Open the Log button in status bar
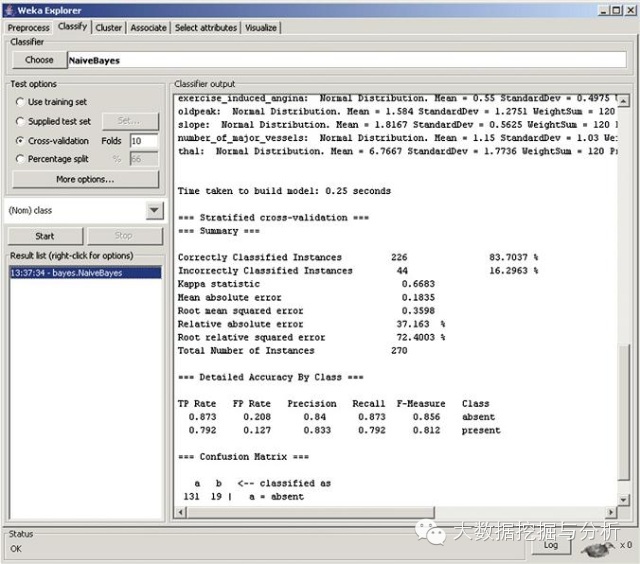Viewport: 640px width, 564px height. (x=551, y=545)
